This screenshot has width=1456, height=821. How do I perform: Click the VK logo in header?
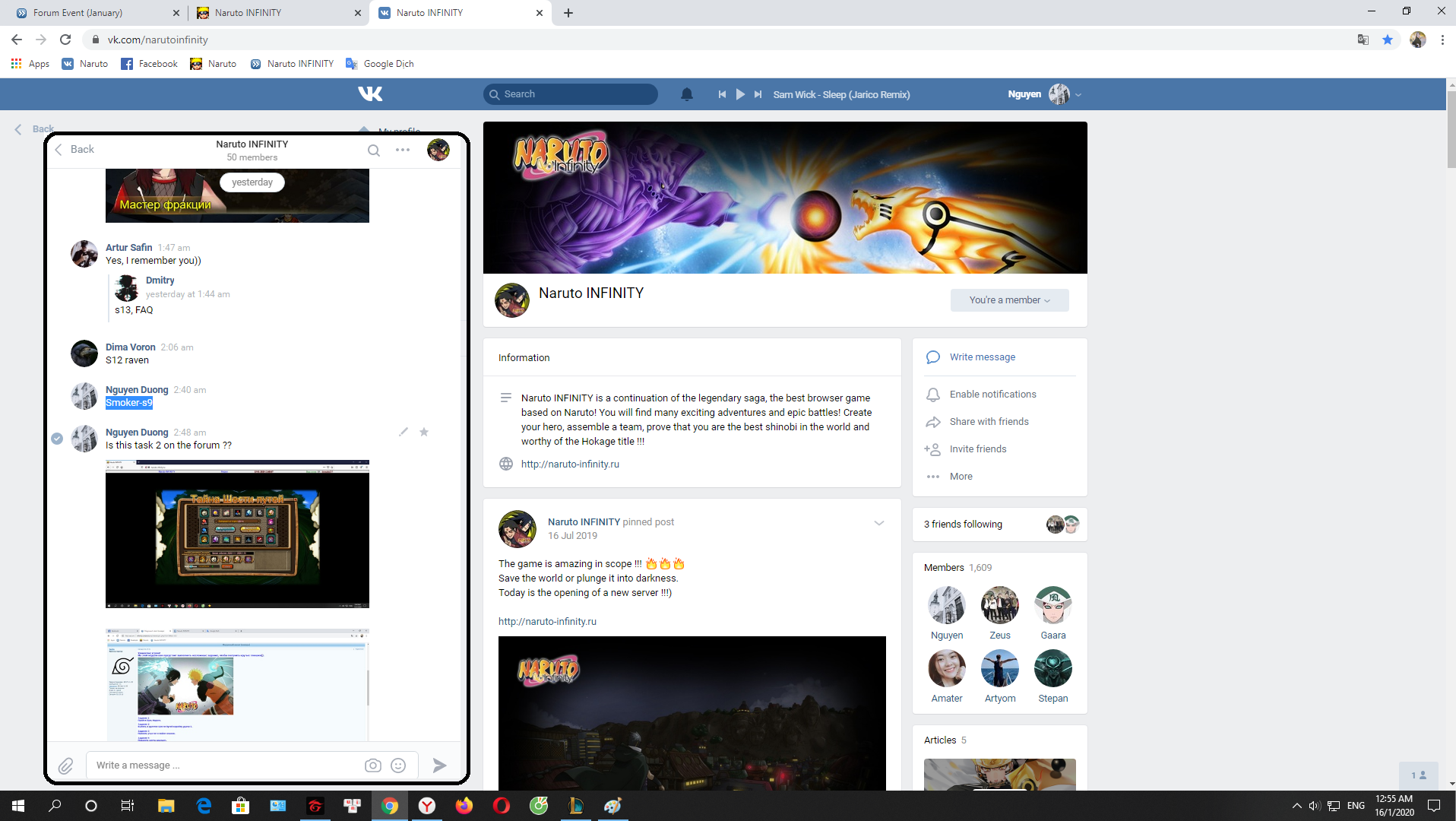click(370, 94)
